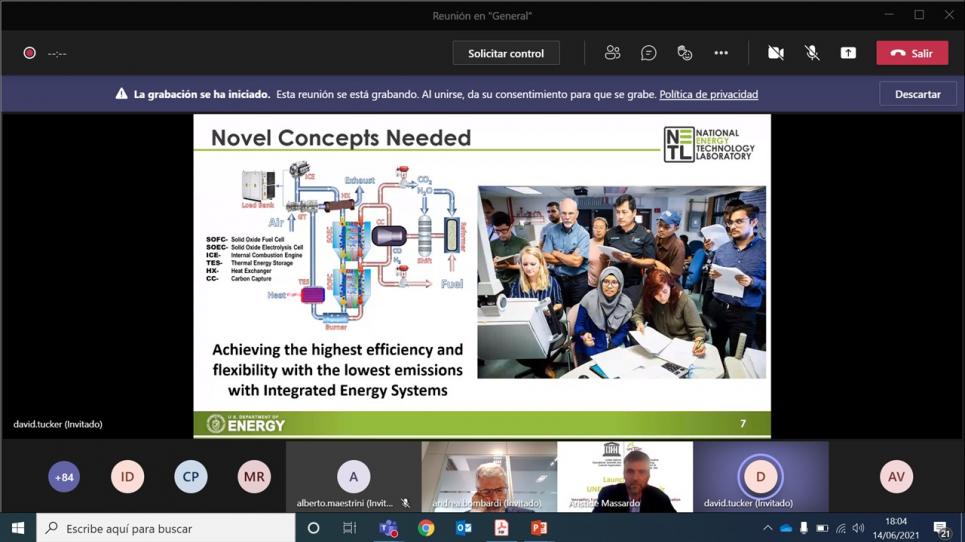This screenshot has width=965, height=542.
Task: Click the Solicitar control button
Action: pyautogui.click(x=506, y=53)
